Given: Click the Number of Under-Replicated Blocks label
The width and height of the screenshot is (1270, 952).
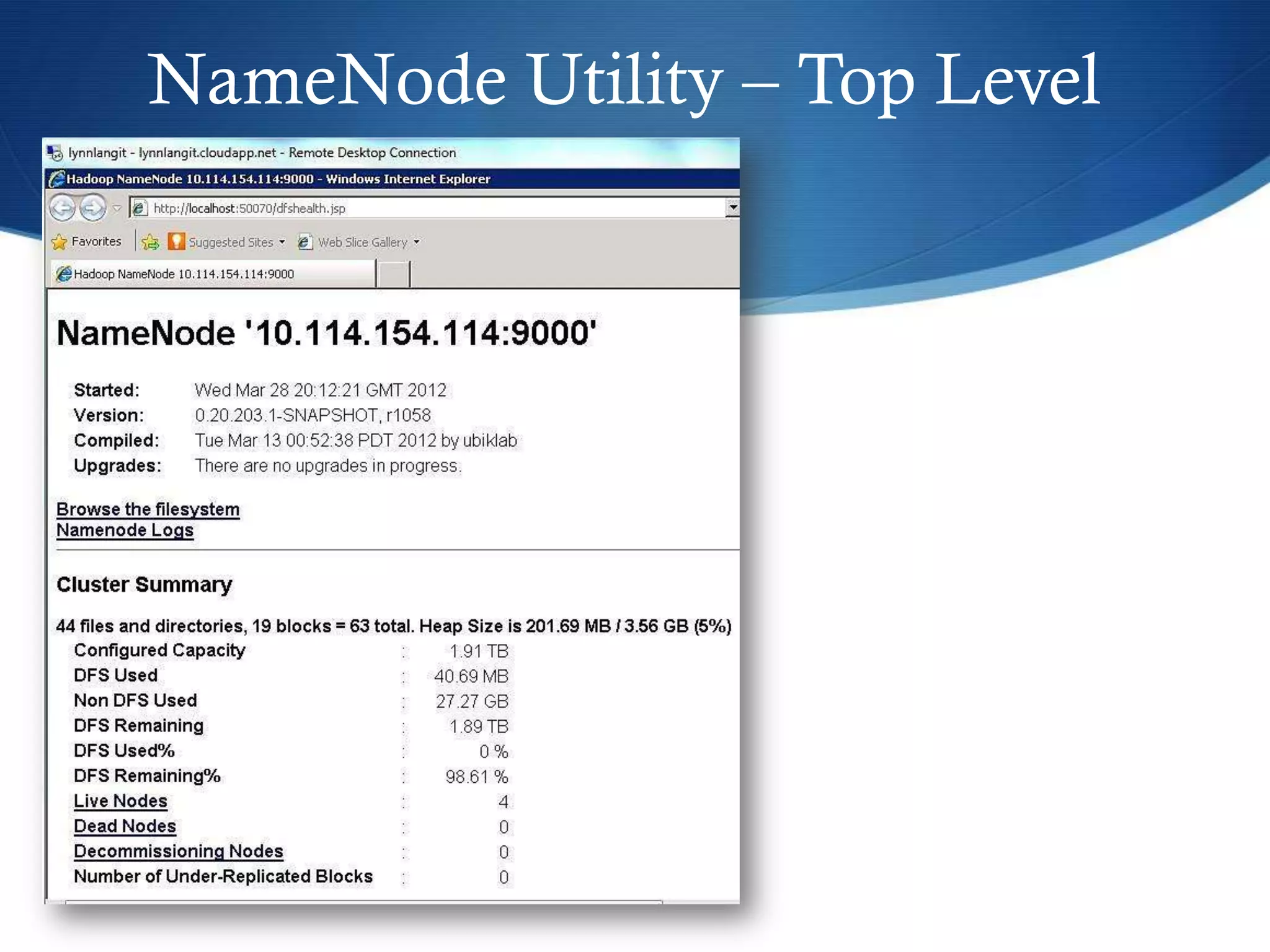Looking at the screenshot, I should (223, 876).
